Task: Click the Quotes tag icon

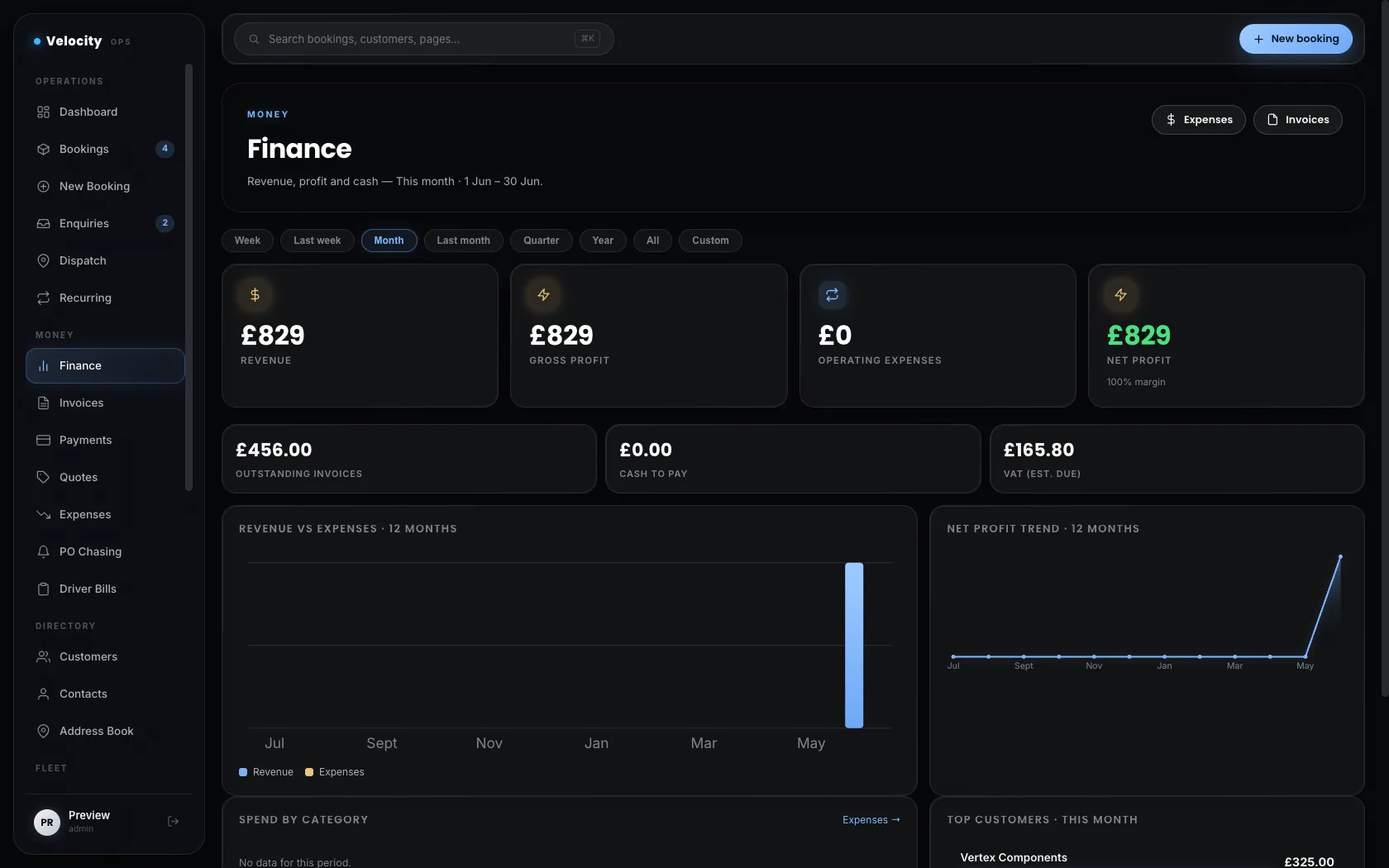Action: pos(43,477)
